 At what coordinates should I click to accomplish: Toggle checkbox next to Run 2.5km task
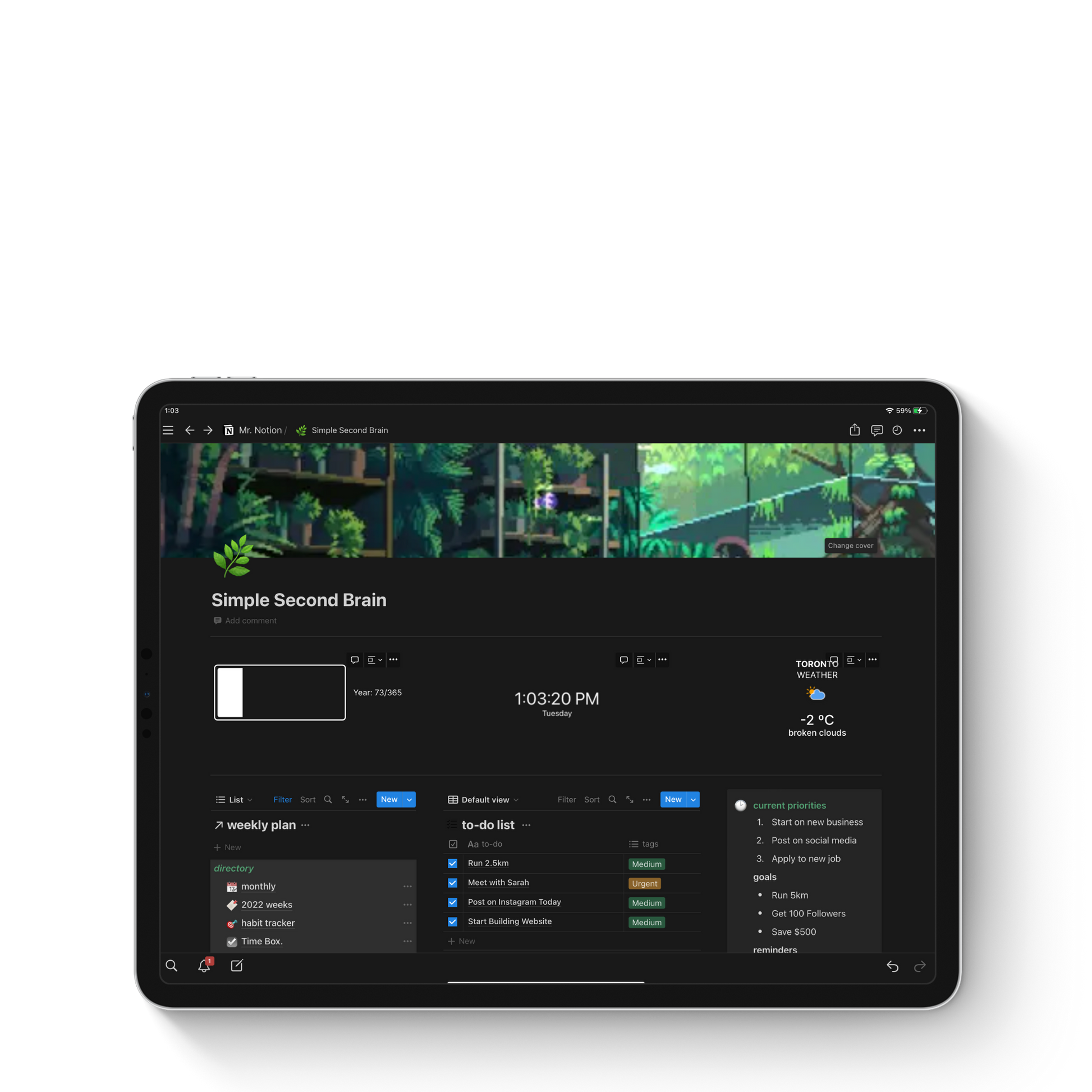point(452,864)
